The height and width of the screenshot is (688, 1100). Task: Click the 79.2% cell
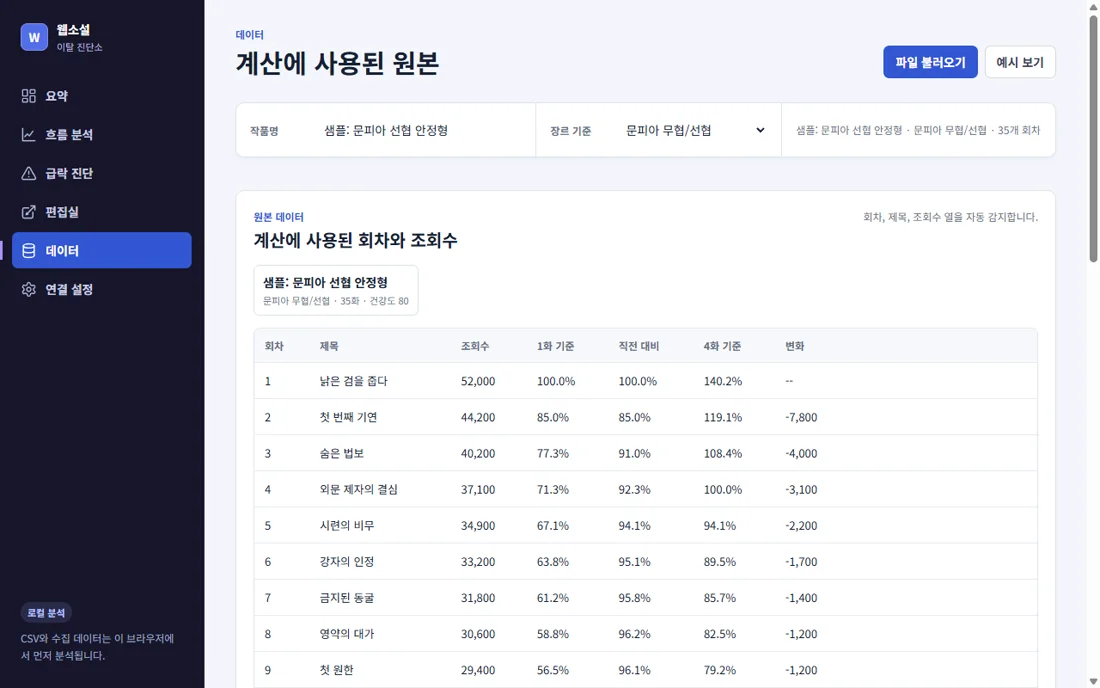point(720,670)
